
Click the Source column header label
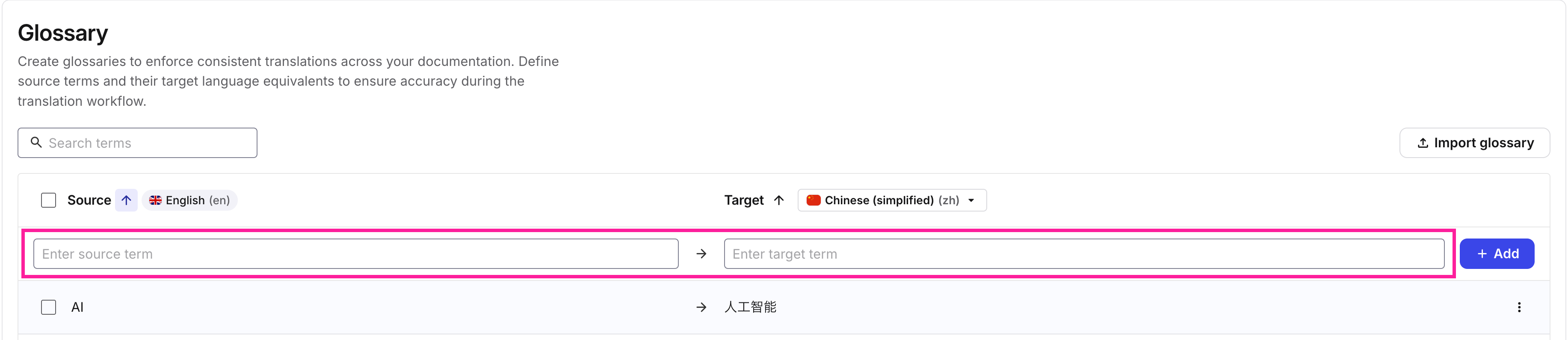[x=89, y=200]
